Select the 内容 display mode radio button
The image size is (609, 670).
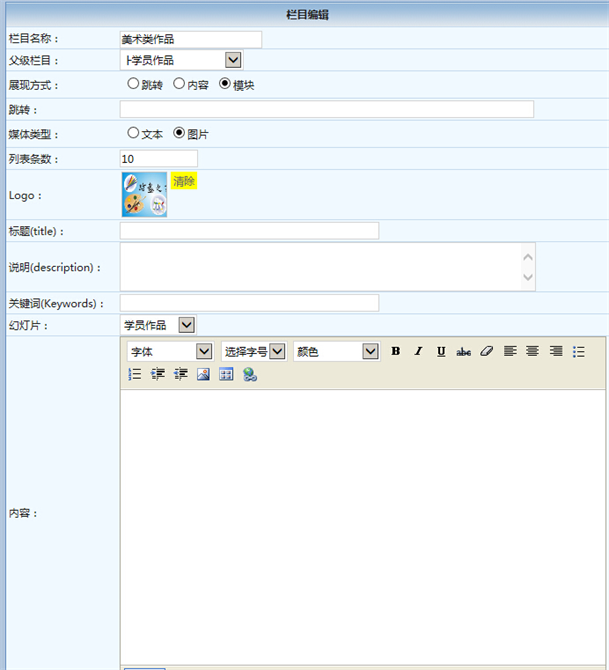click(x=179, y=84)
